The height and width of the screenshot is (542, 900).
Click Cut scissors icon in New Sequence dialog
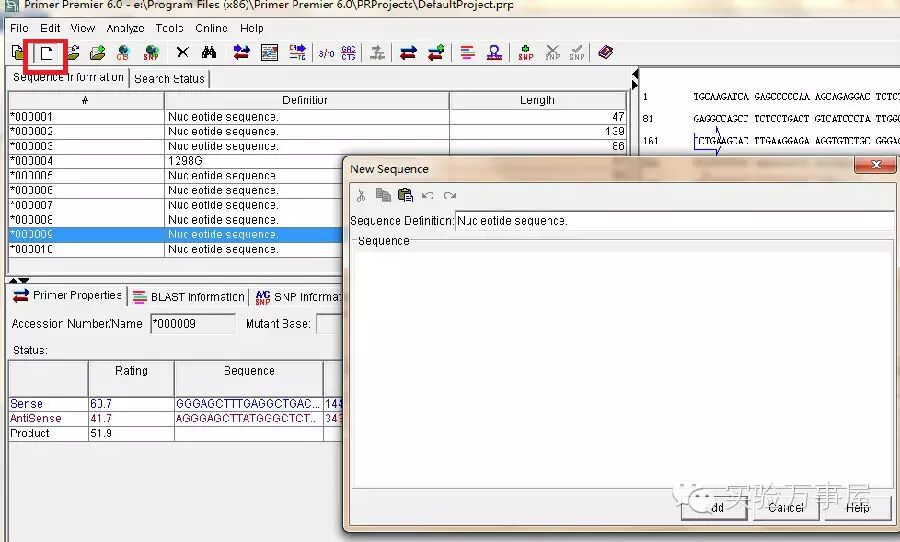tap(361, 196)
